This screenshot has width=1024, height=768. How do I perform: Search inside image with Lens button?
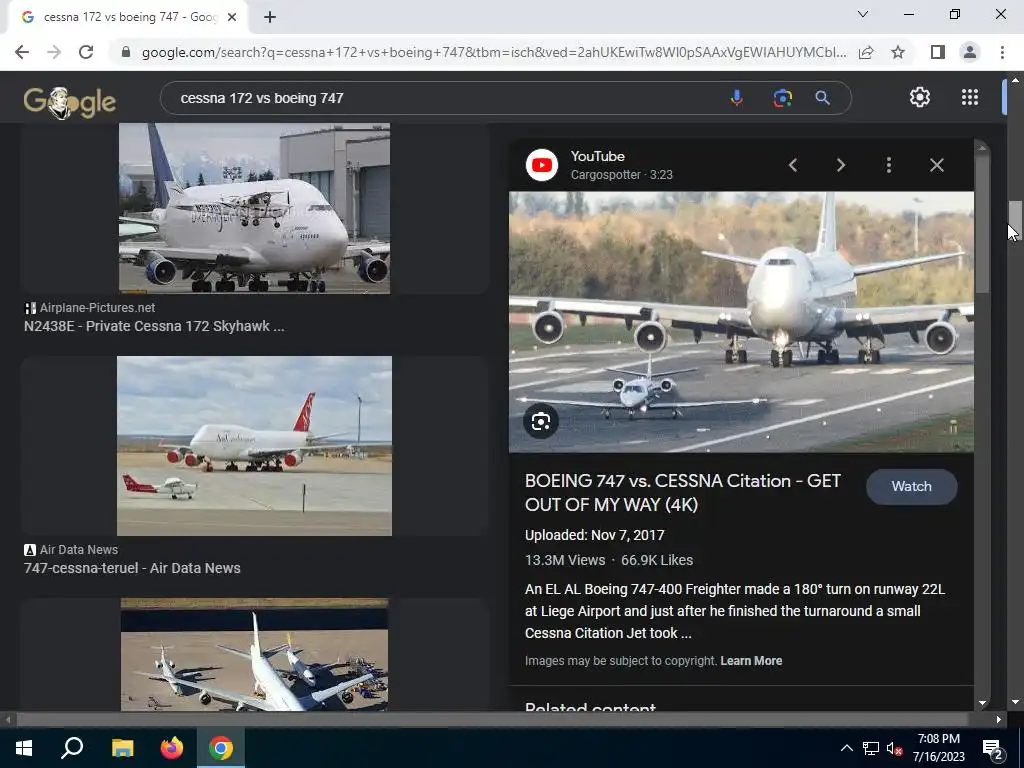[541, 422]
